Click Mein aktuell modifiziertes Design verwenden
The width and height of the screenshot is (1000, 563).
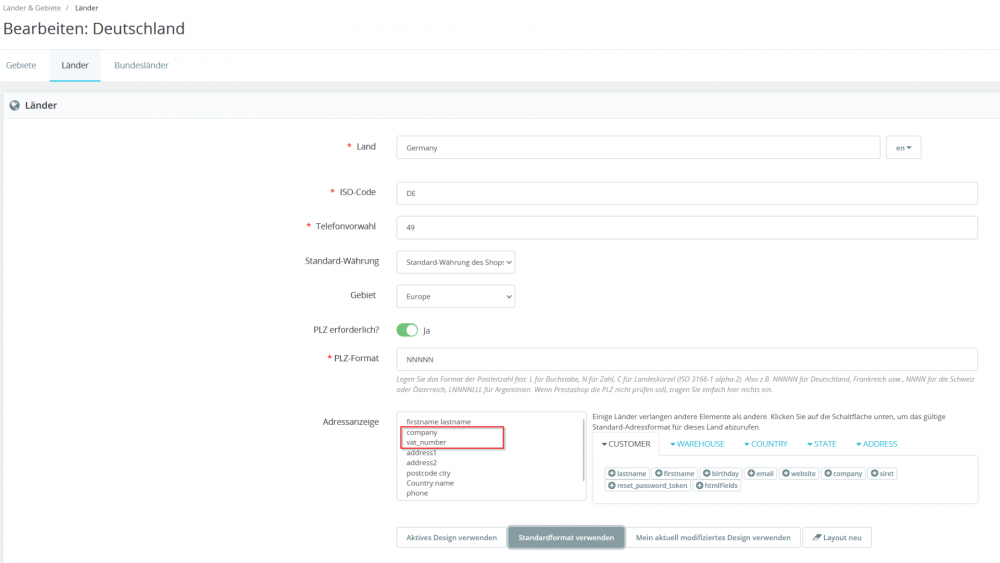pyautogui.click(x=713, y=537)
